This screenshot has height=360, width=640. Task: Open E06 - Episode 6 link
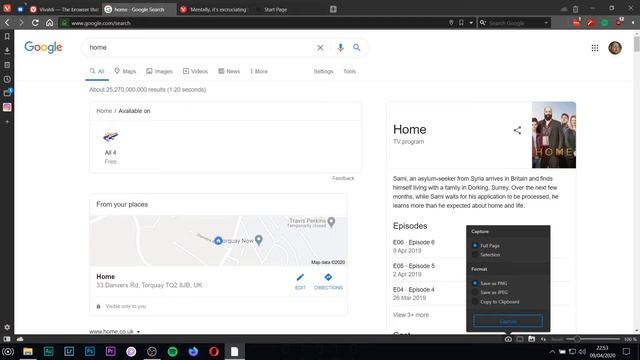[x=413, y=242]
